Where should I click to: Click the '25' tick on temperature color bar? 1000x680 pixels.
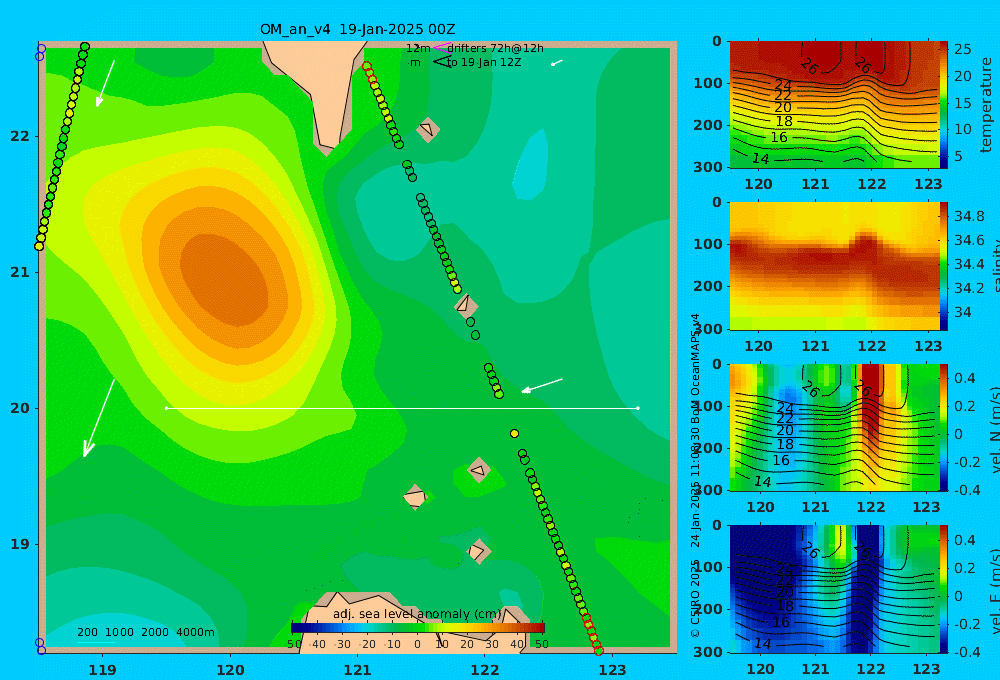pyautogui.click(x=962, y=49)
